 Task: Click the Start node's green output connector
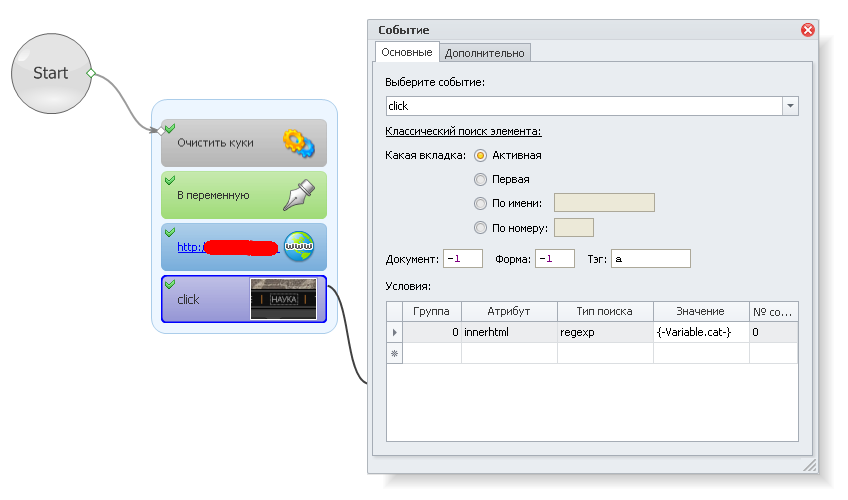pyautogui.click(x=91, y=73)
